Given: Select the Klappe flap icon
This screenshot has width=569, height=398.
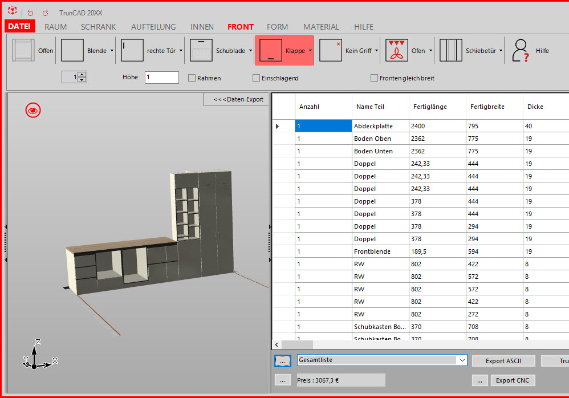Looking at the screenshot, I should (x=270, y=50).
